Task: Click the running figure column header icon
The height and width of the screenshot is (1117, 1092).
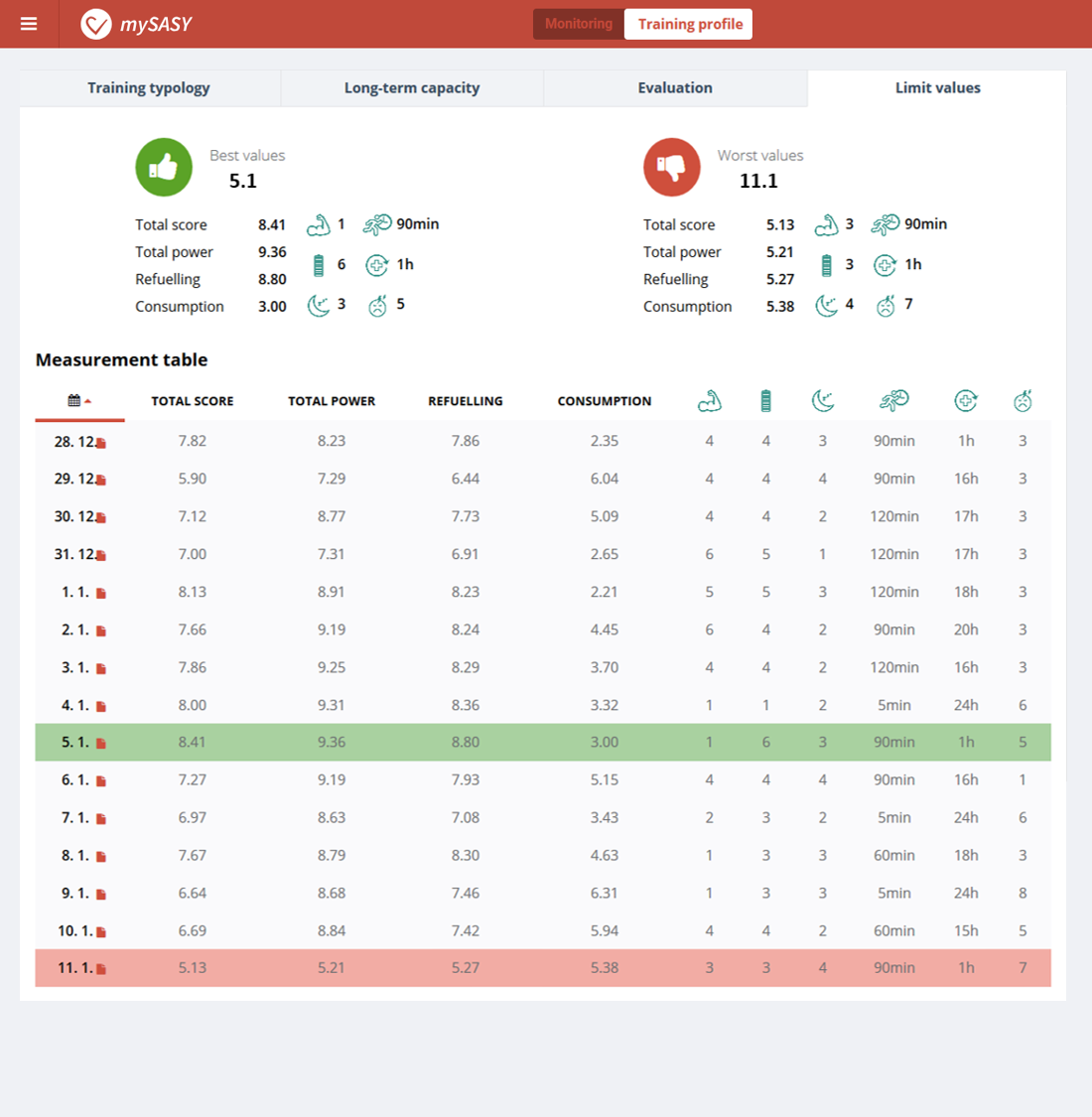Action: [893, 401]
